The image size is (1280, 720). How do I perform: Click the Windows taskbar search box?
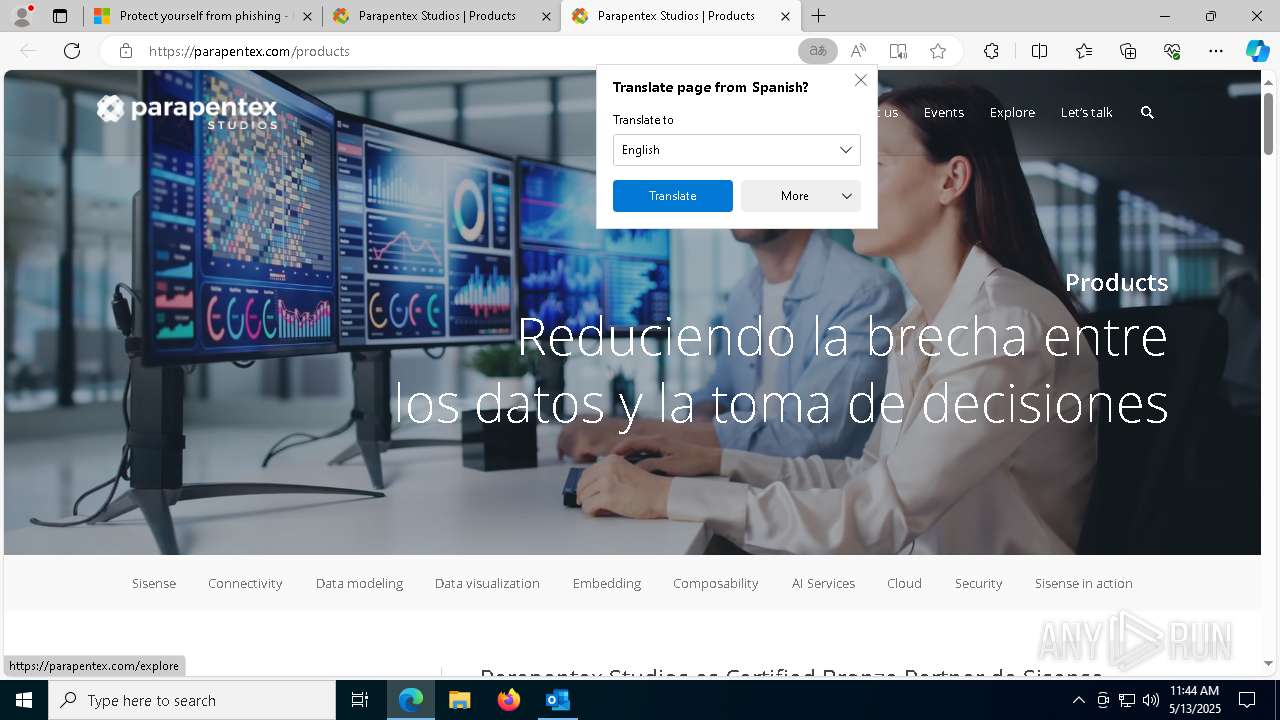(x=192, y=700)
